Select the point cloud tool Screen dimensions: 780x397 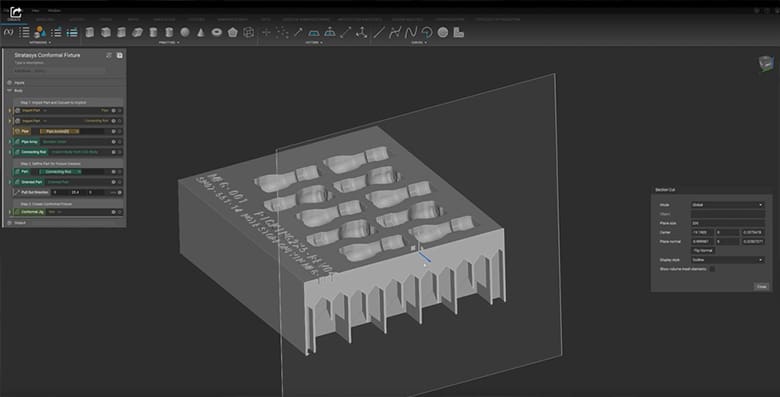tap(282, 32)
